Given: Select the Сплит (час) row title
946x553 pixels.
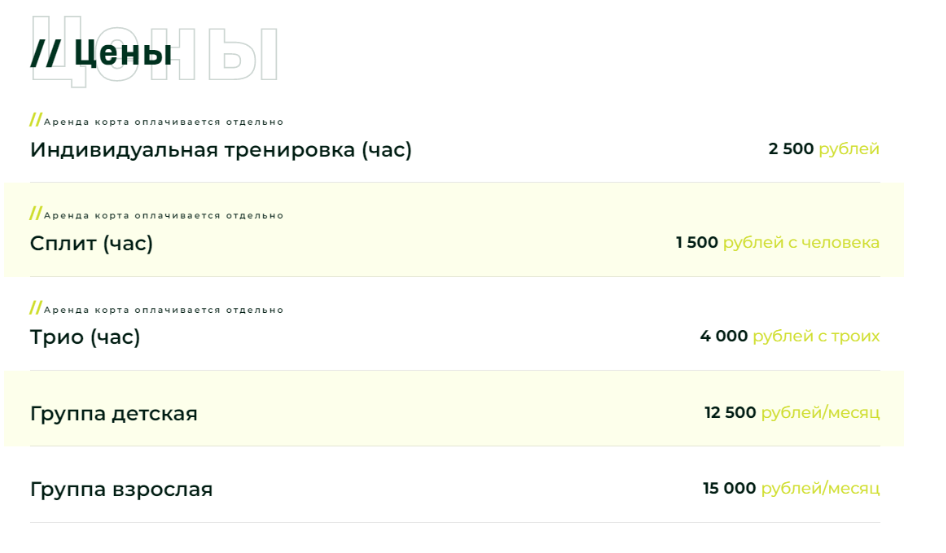Looking at the screenshot, I should pos(92,243).
